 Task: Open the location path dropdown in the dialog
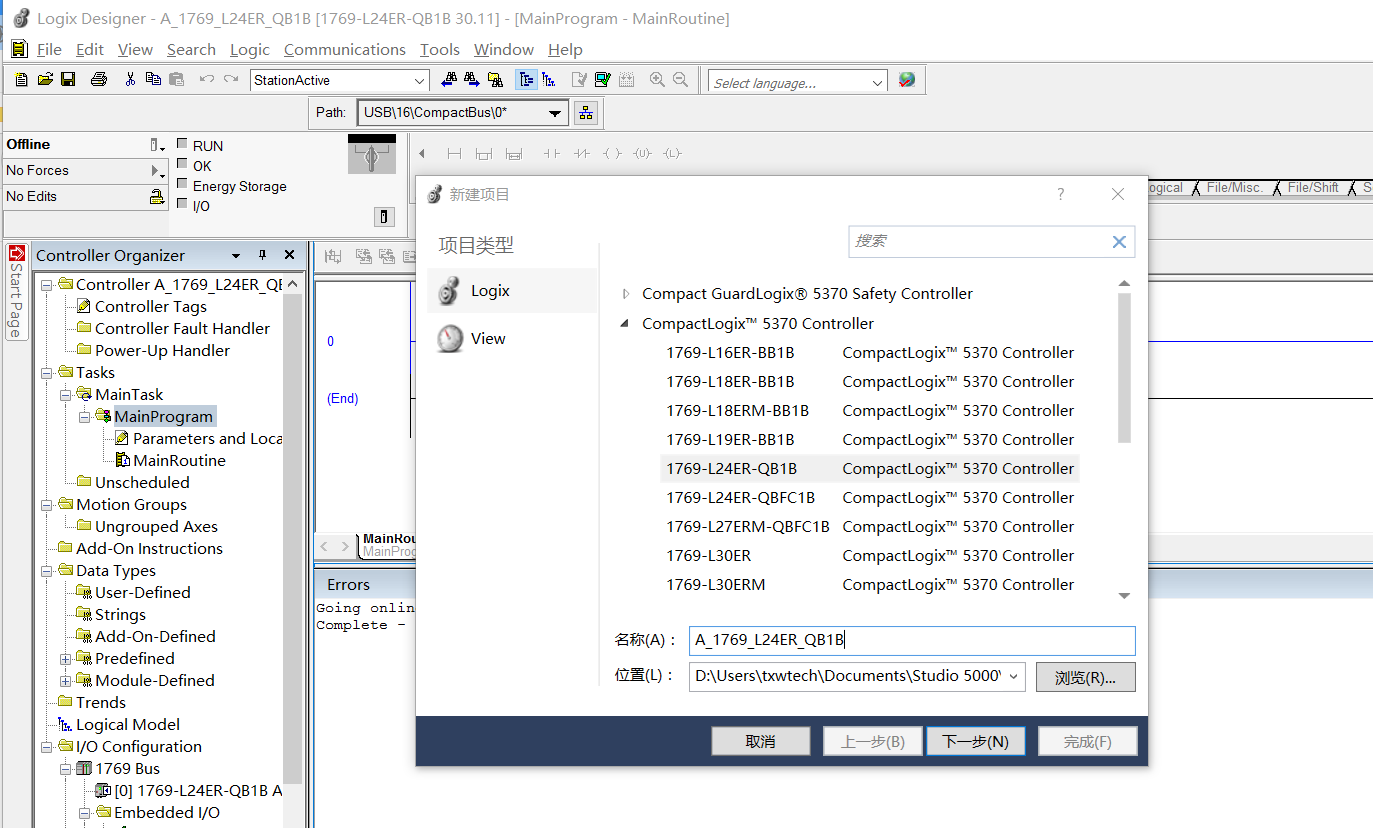[x=1016, y=677]
